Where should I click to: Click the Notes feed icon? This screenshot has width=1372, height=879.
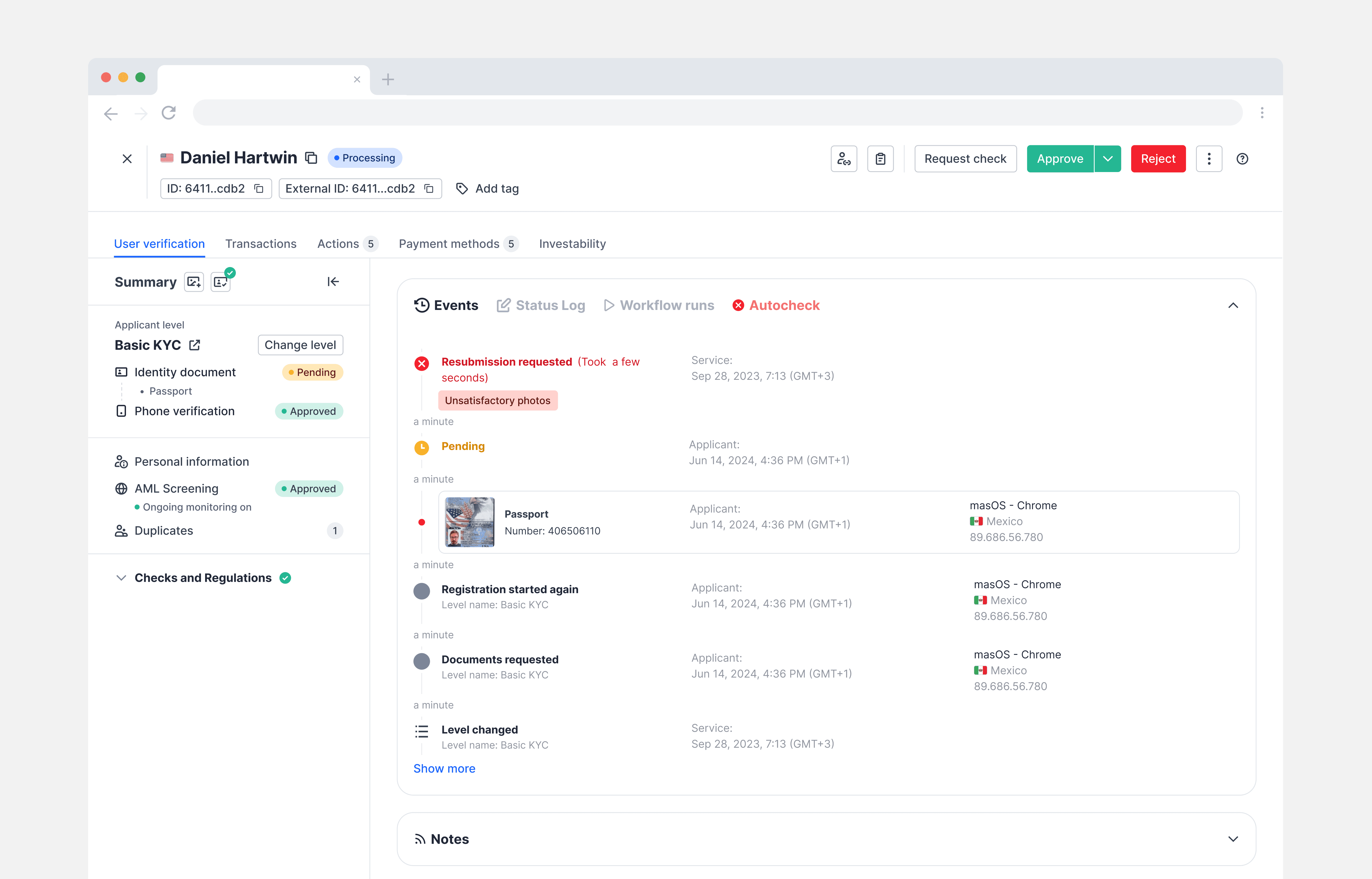point(420,839)
